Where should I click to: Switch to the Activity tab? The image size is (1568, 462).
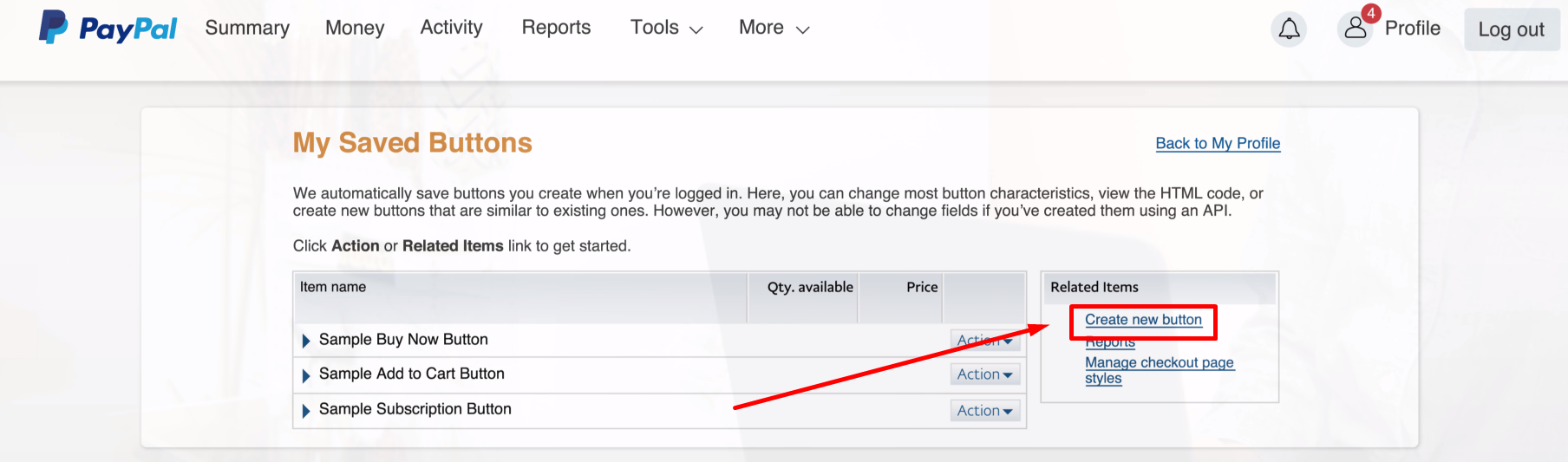coord(451,28)
